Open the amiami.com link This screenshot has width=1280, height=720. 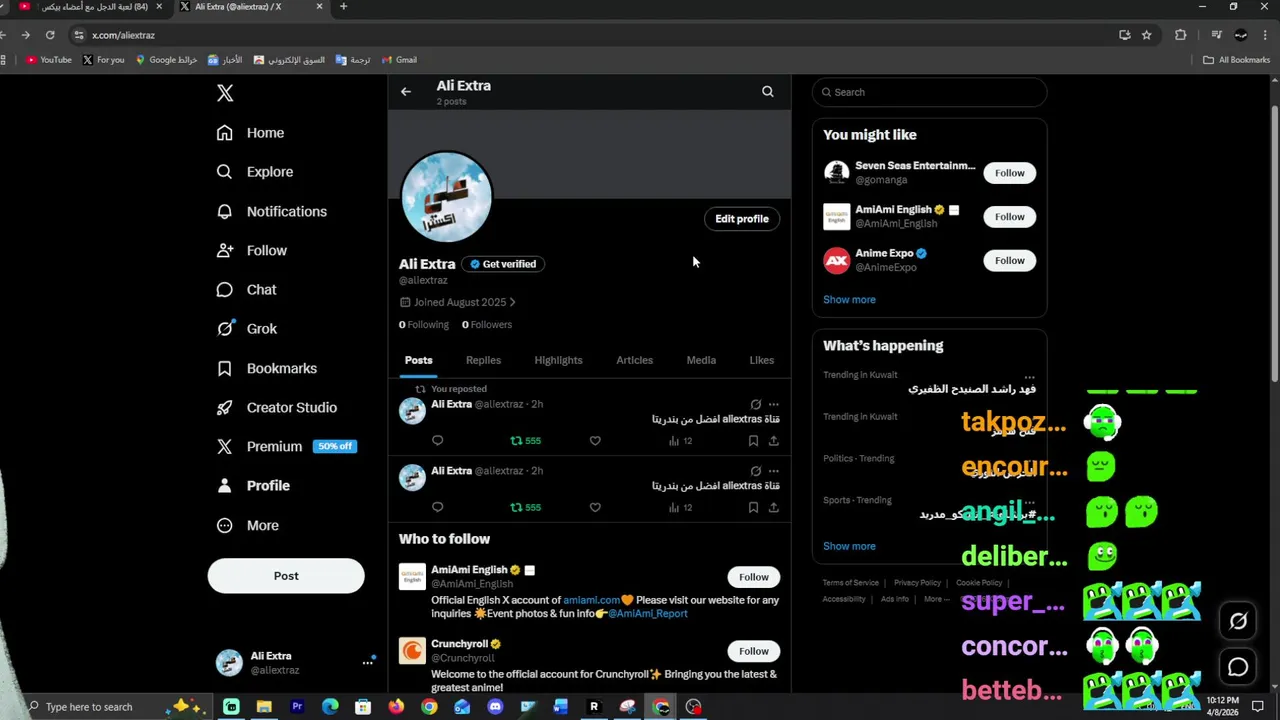(x=591, y=600)
